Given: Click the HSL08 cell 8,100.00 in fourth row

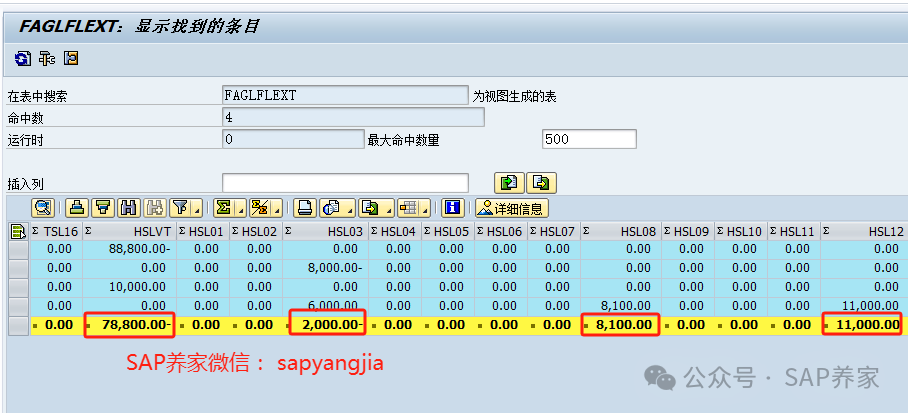Looking at the screenshot, I should coord(621,306).
